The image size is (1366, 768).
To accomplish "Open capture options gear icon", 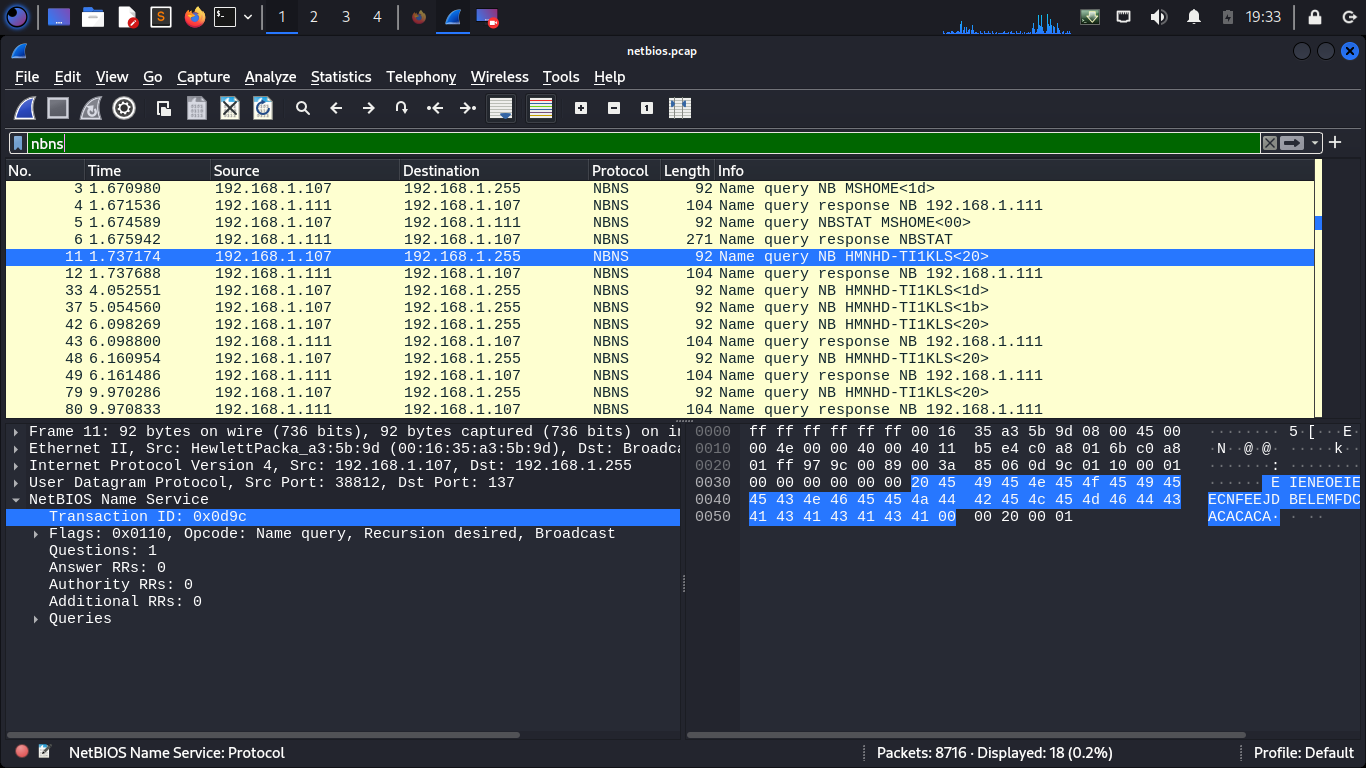I will (x=124, y=108).
